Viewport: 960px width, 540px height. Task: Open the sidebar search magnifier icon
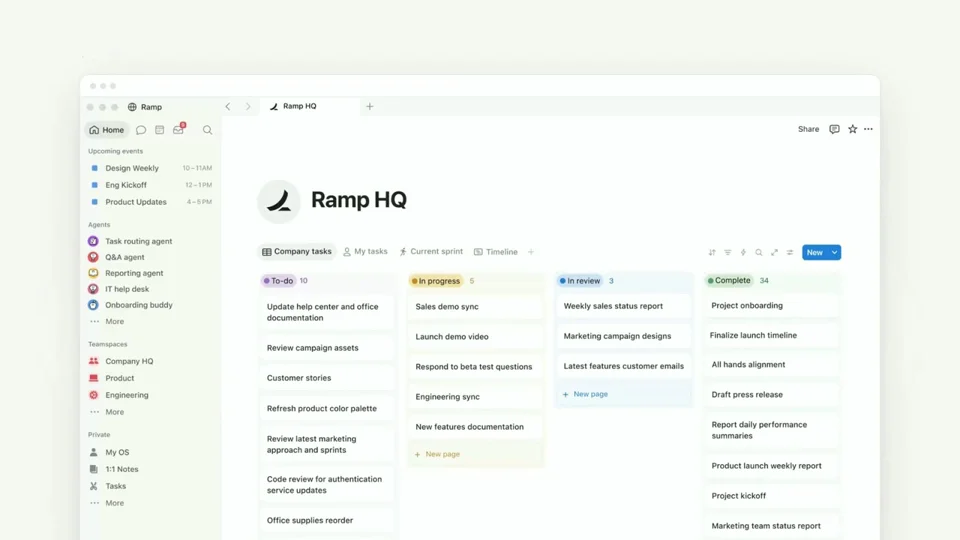208,130
